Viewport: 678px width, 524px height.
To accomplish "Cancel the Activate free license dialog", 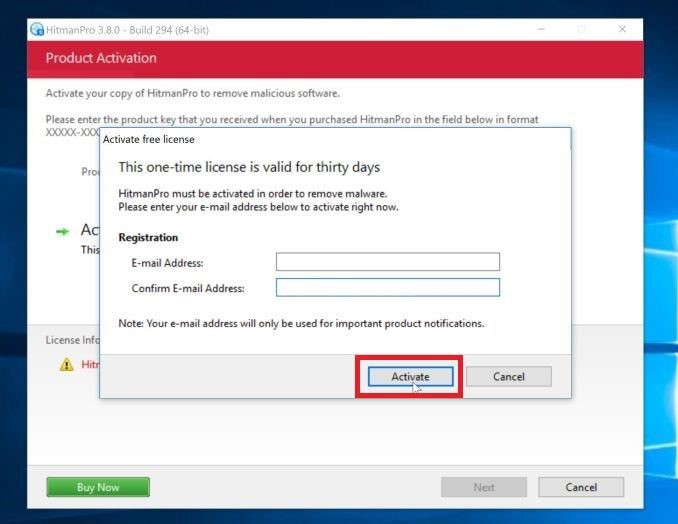I will pos(508,377).
